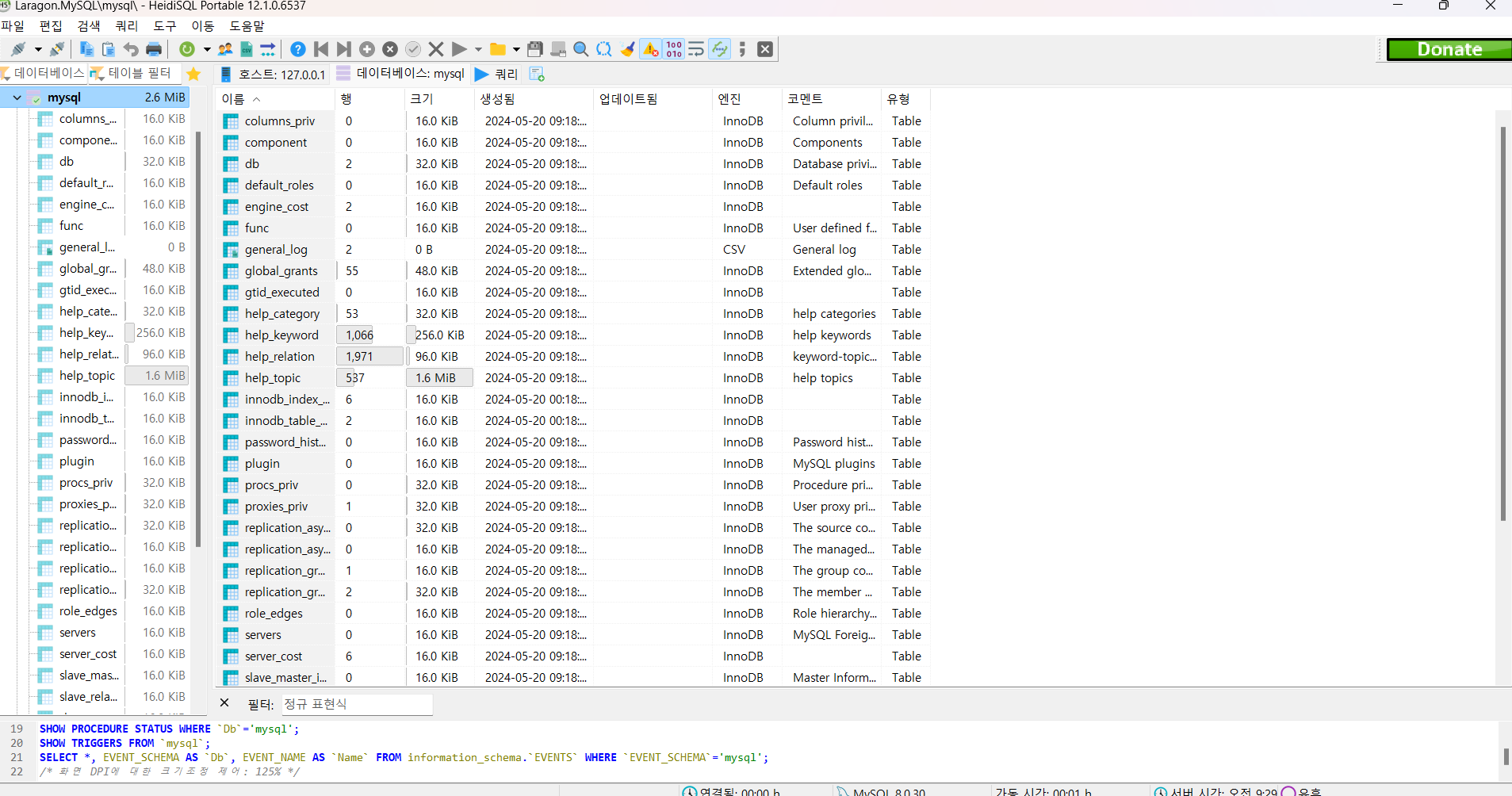Clear the query editor with the broom icon
Image resolution: width=1512 pixels, height=796 pixels.
point(627,49)
